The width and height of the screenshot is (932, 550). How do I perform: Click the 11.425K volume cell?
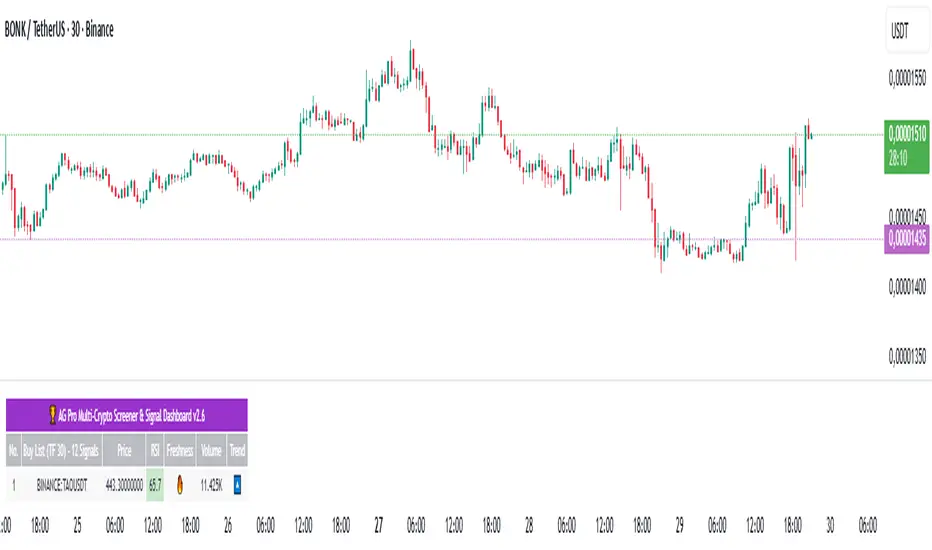pyautogui.click(x=211, y=486)
